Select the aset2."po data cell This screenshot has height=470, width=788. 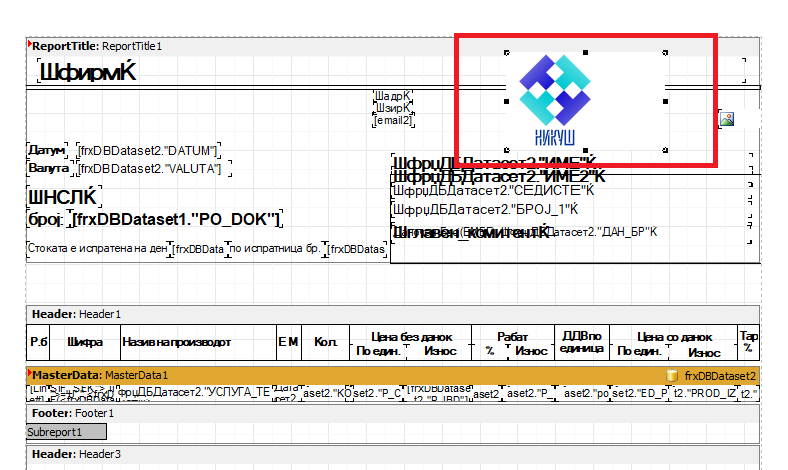pos(583,393)
